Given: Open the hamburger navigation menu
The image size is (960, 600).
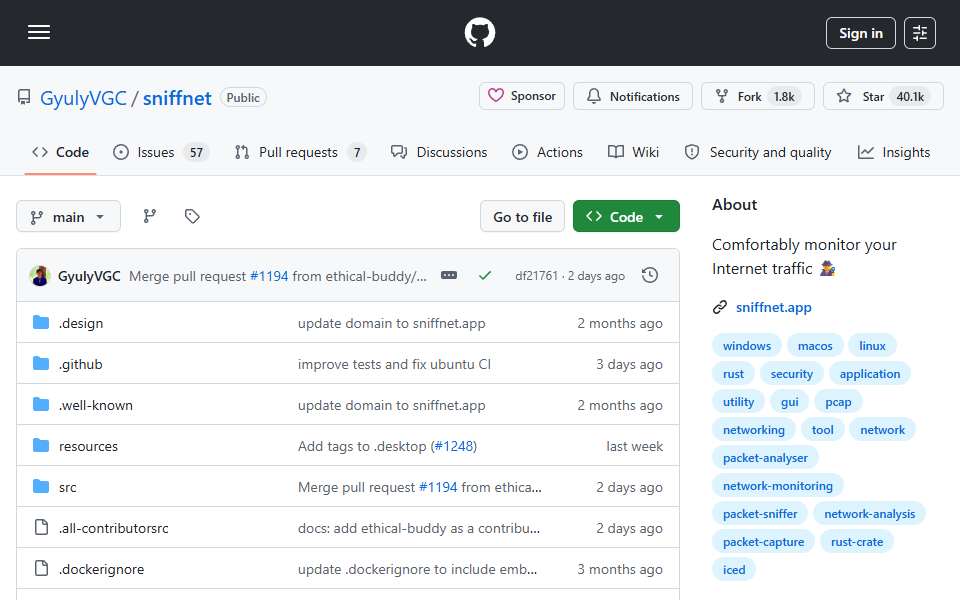Looking at the screenshot, I should 39,32.
